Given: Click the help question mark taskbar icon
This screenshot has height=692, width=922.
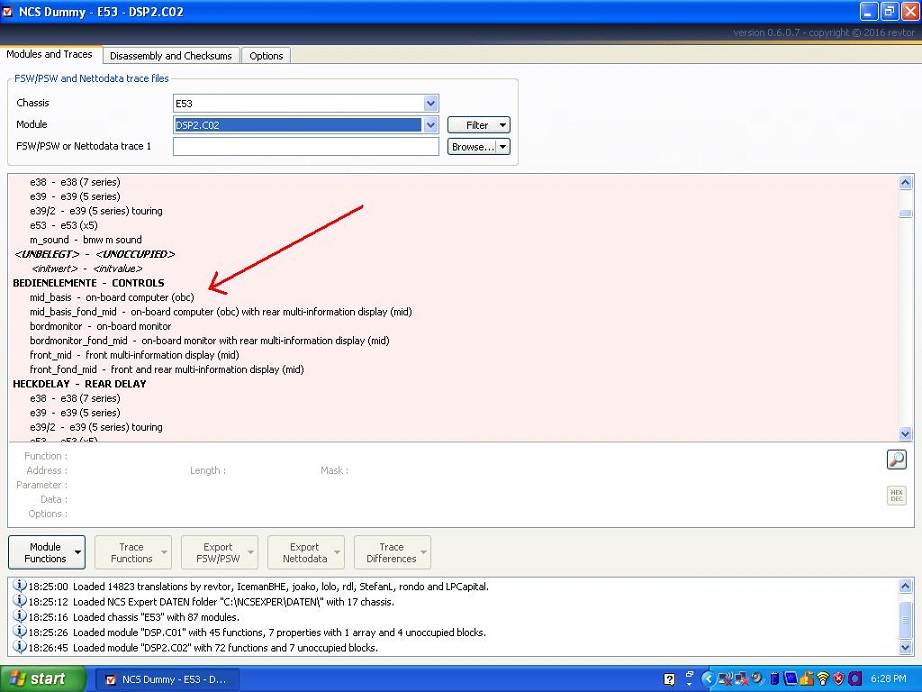Looking at the screenshot, I should pyautogui.click(x=671, y=679).
